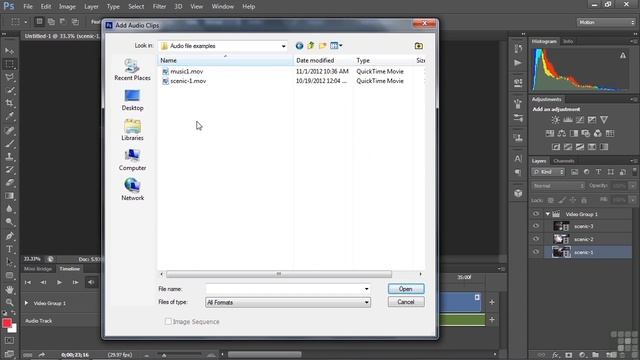Open the Normal blend mode dropdown
This screenshot has width=640, height=360.
click(558, 186)
